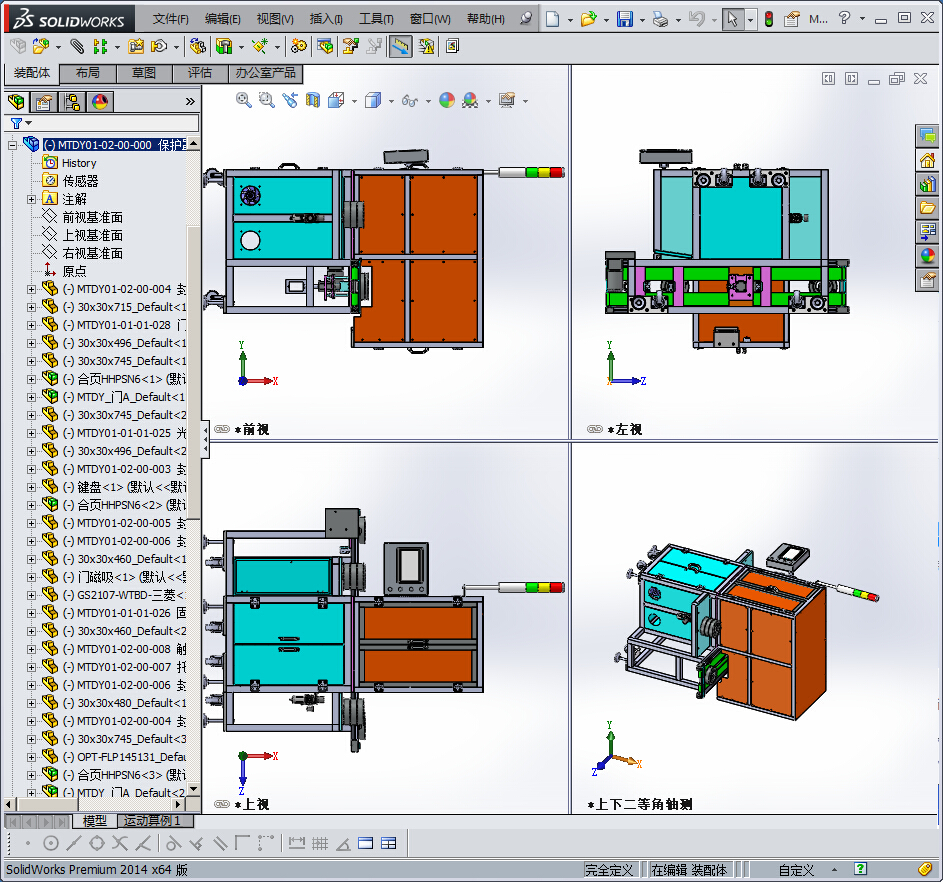943x882 pixels.
Task: Open the File Explorer task pane folder icon
Action: pos(927,208)
